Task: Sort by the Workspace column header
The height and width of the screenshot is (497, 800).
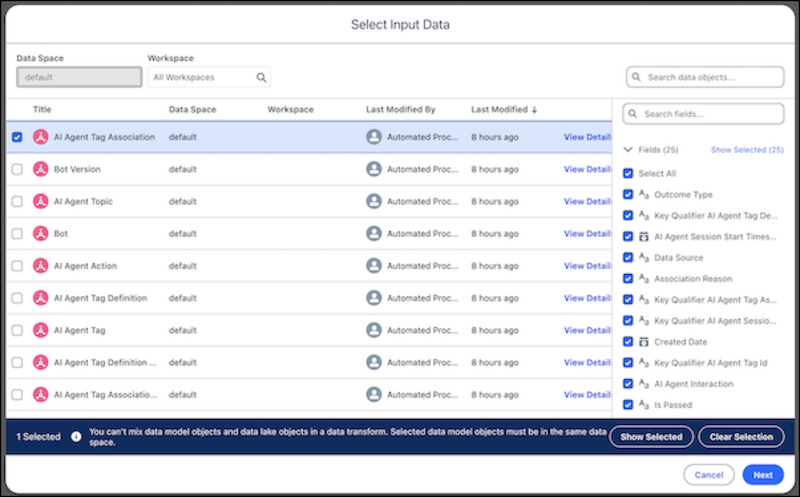Action: tap(290, 109)
